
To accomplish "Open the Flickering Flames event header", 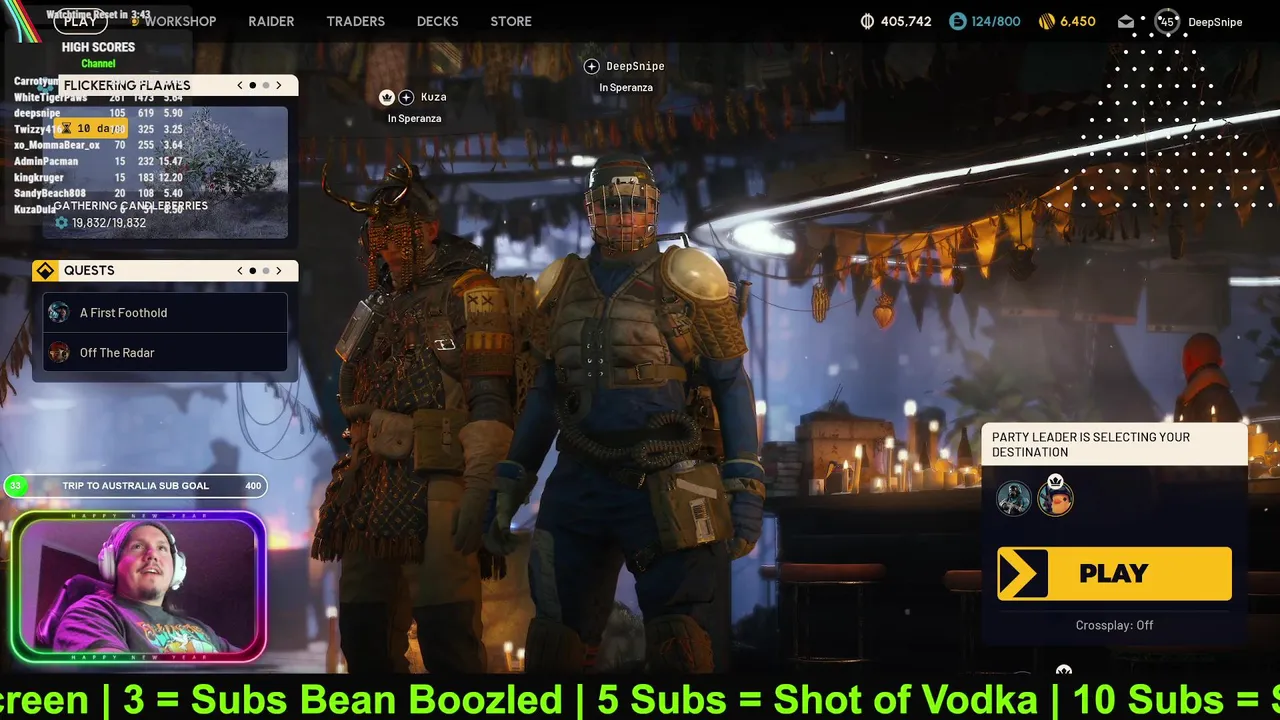I will (x=127, y=85).
